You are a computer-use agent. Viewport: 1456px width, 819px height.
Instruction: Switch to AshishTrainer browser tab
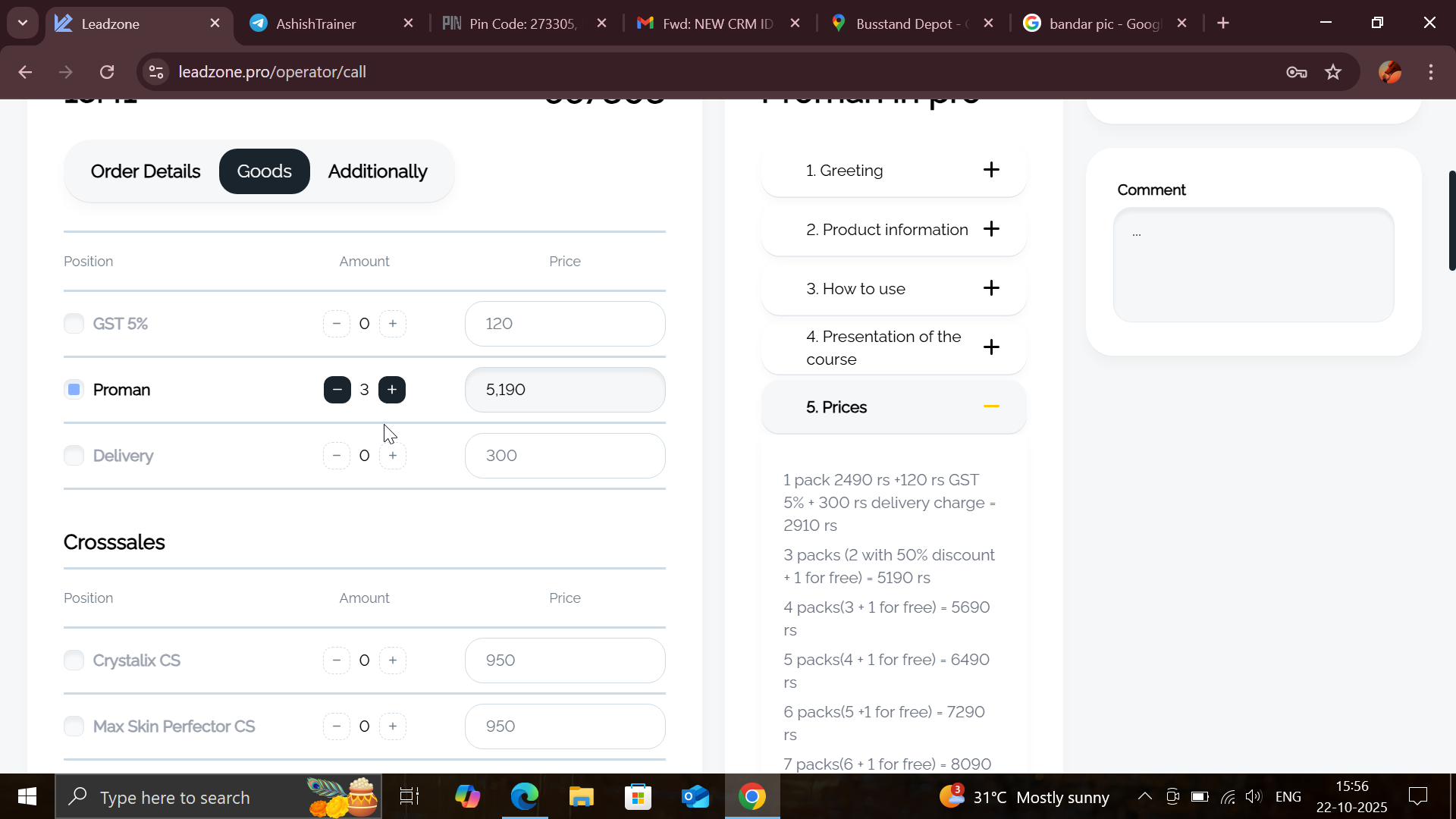click(x=315, y=24)
